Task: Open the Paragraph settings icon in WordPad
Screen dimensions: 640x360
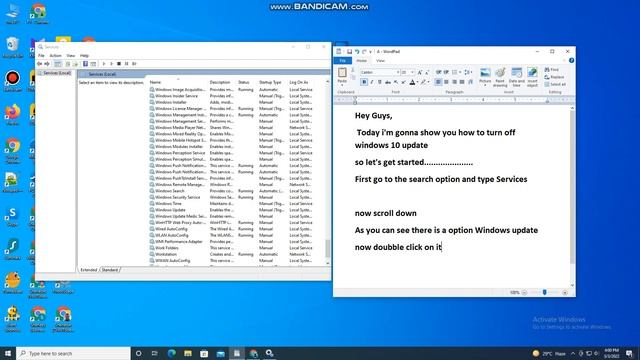Action: (470, 82)
